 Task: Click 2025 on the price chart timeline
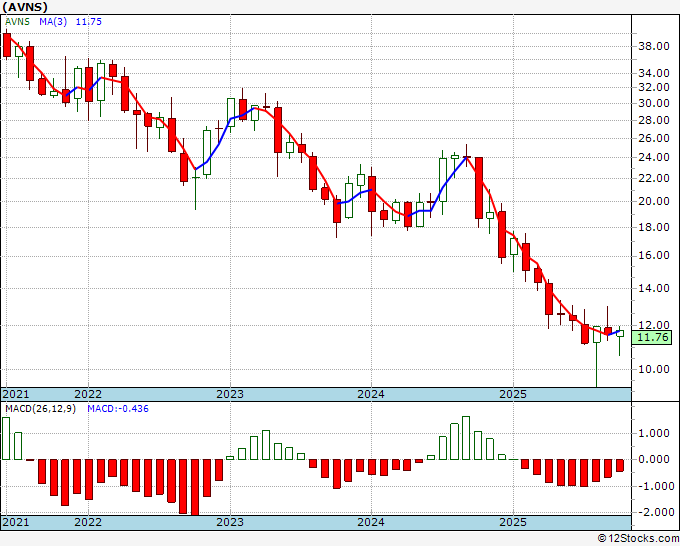[513, 394]
